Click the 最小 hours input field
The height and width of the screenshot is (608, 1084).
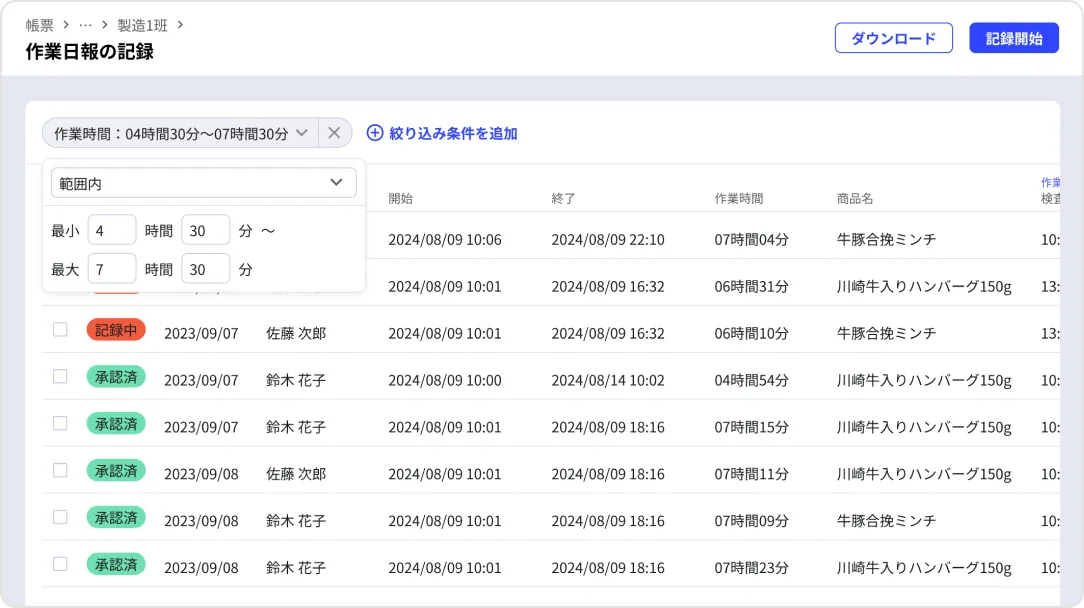(112, 230)
